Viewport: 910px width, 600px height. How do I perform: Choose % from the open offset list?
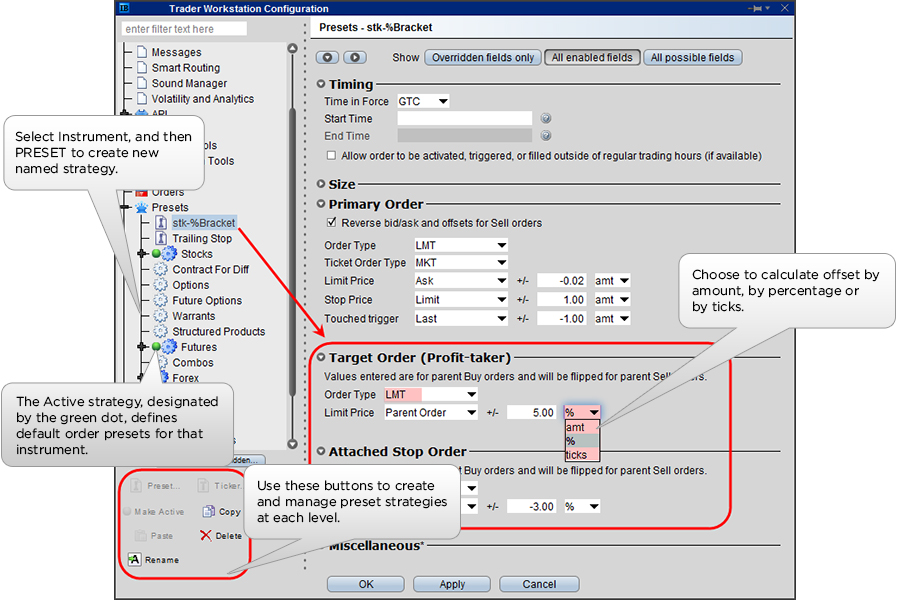[x=582, y=441]
